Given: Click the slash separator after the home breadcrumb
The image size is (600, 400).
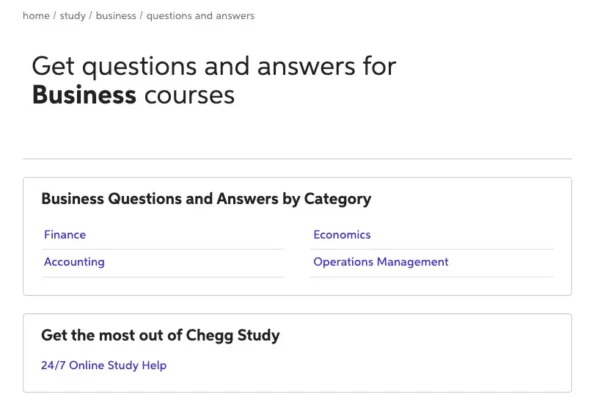Looking at the screenshot, I should 55,16.
